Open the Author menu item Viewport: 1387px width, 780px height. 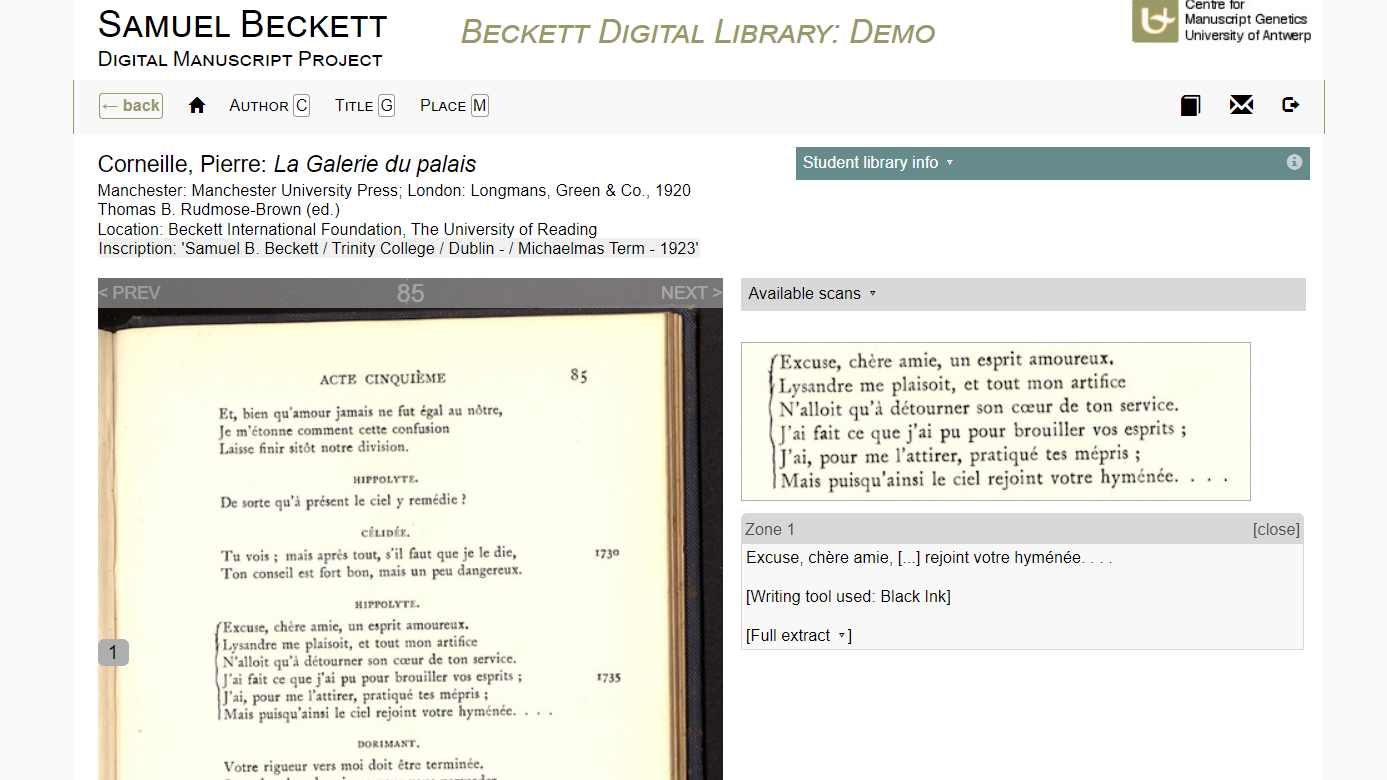[x=269, y=106]
